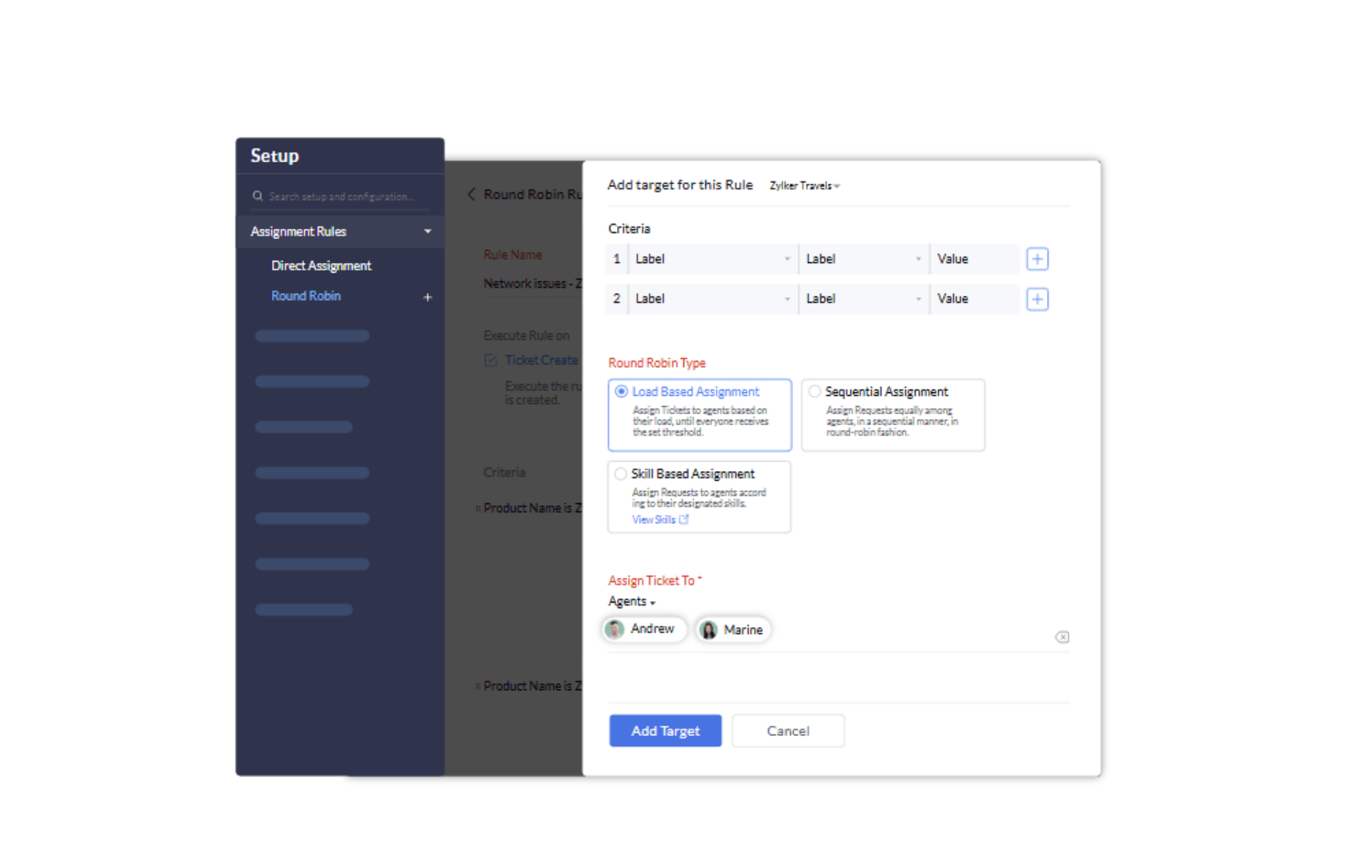Click the search magnifier icon in Setup
This screenshot has width=1372, height=868.
click(258, 196)
